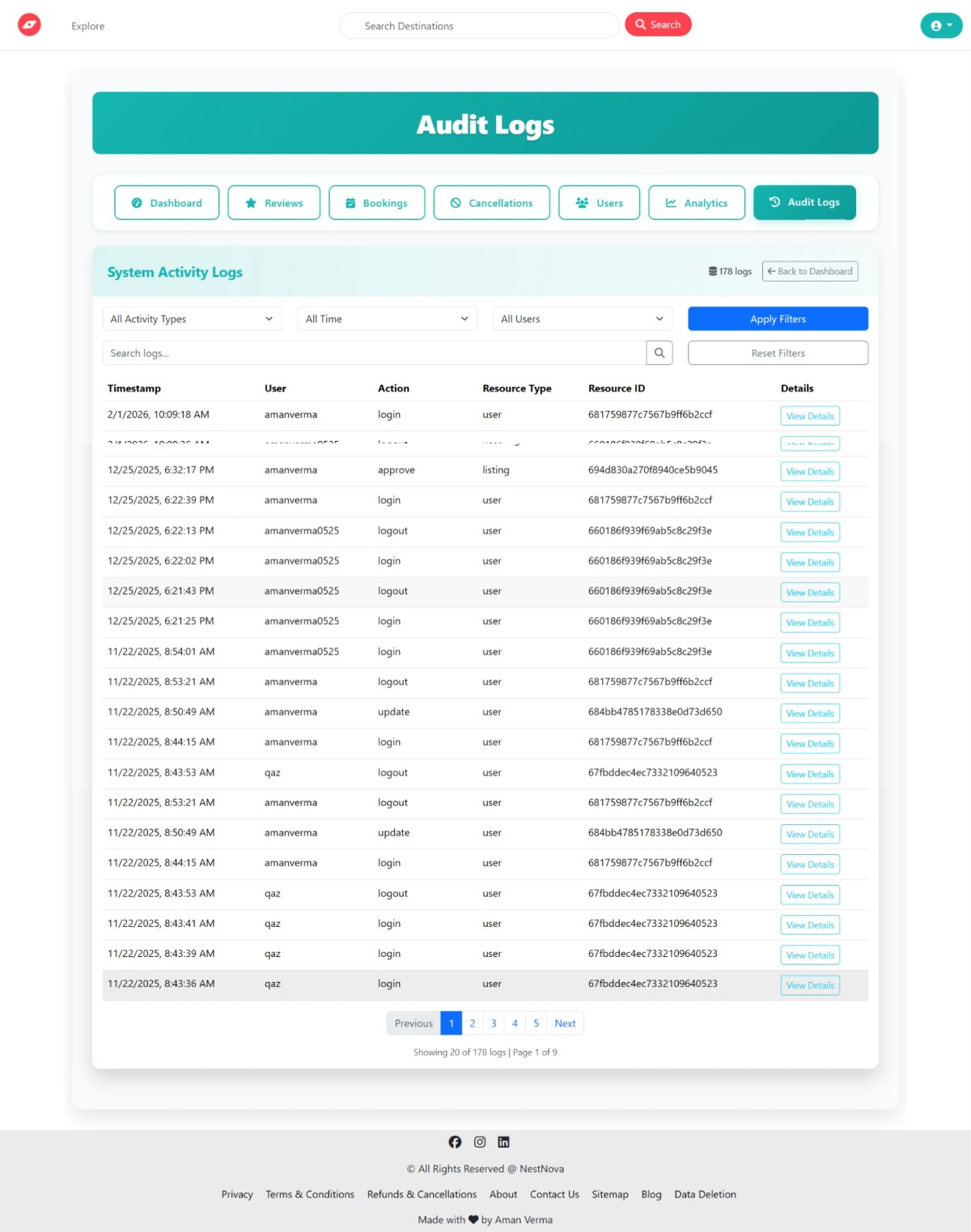The width and height of the screenshot is (971, 1232).
Task: Open the Users tab
Action: click(x=599, y=203)
